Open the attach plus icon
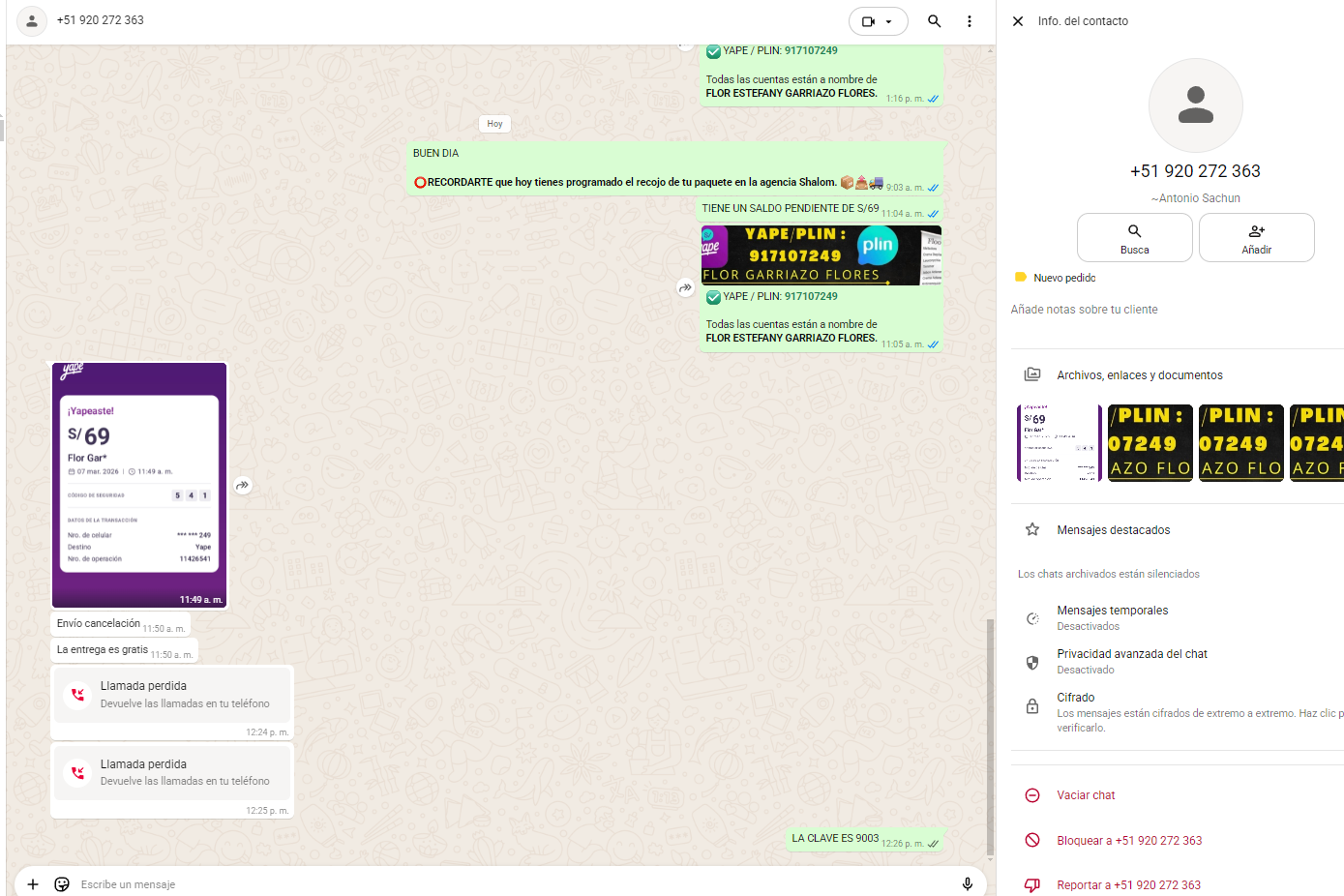The image size is (1344, 896). pyautogui.click(x=33, y=884)
